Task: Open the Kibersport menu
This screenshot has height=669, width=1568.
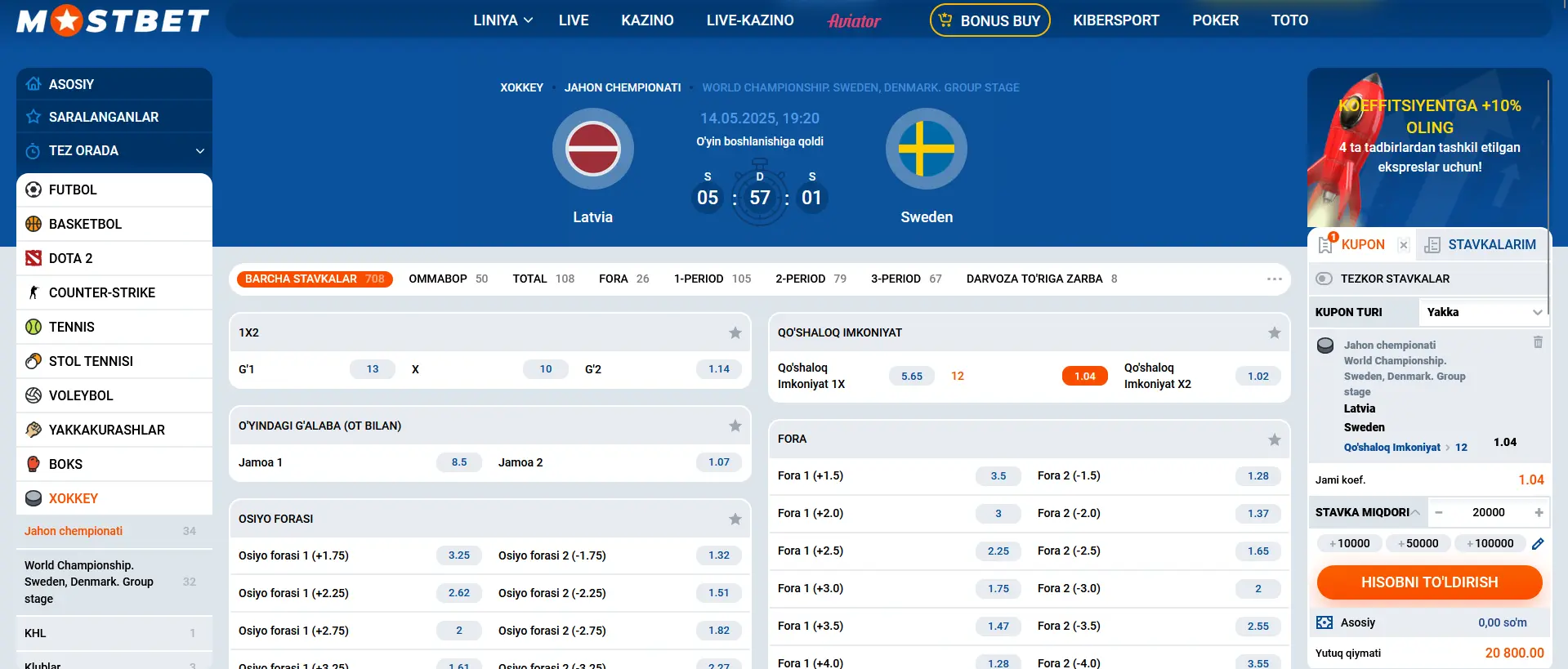Action: coord(1116,20)
